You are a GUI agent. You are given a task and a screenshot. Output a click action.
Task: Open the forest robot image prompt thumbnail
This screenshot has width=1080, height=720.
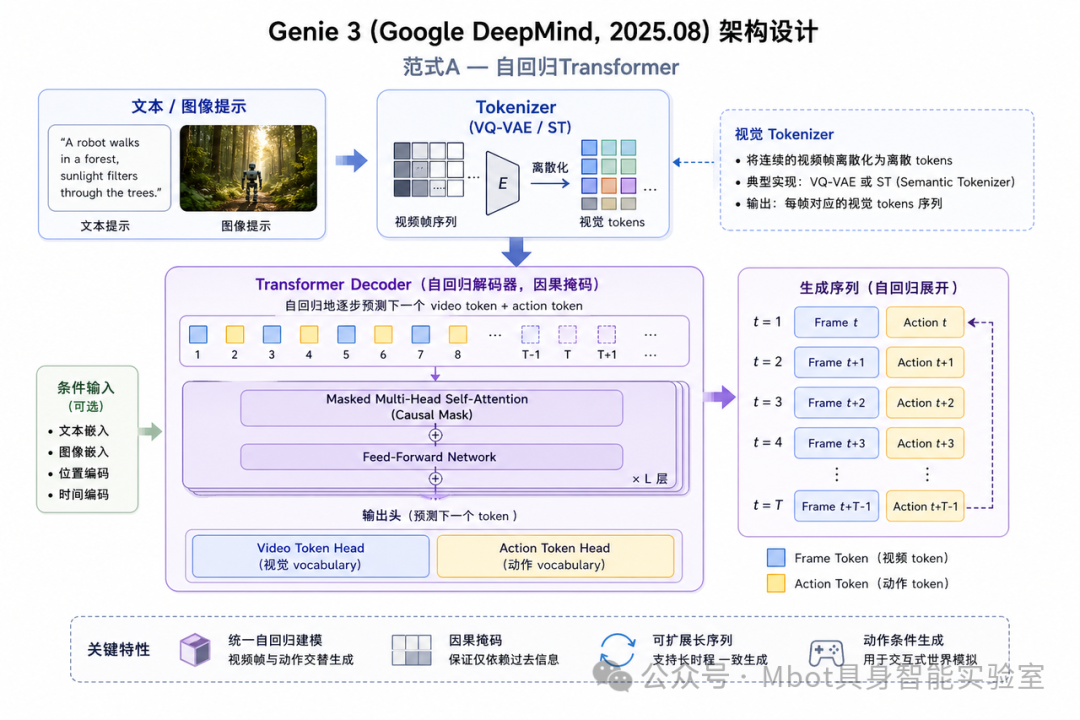click(248, 168)
